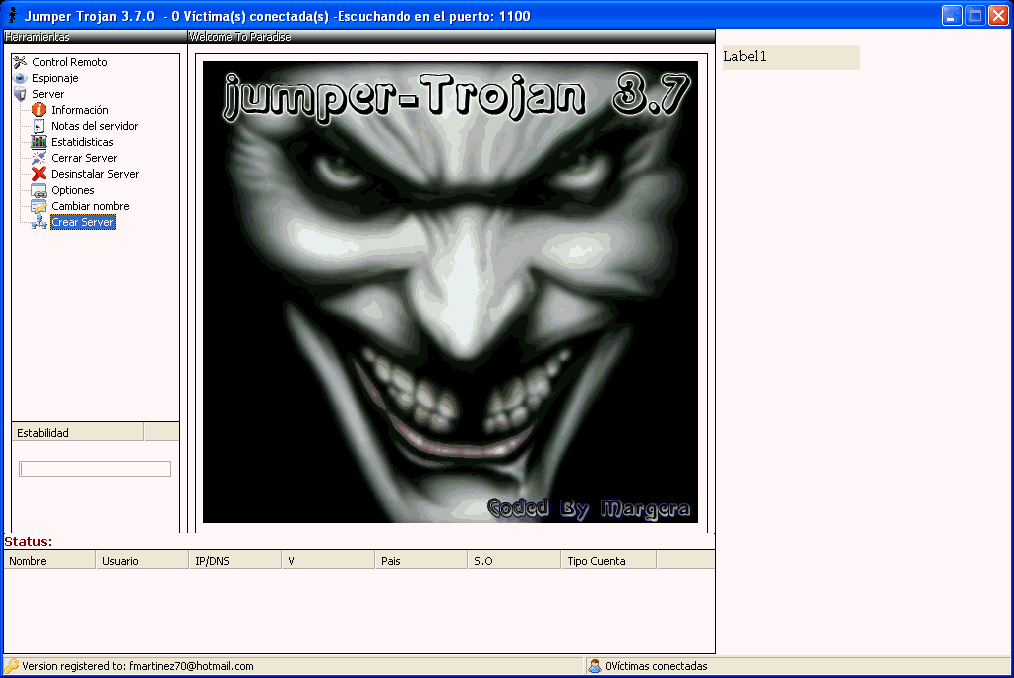Screen dimensions: 1014x678
Task: Click the Estabilidad progress bar
Action: [94, 468]
